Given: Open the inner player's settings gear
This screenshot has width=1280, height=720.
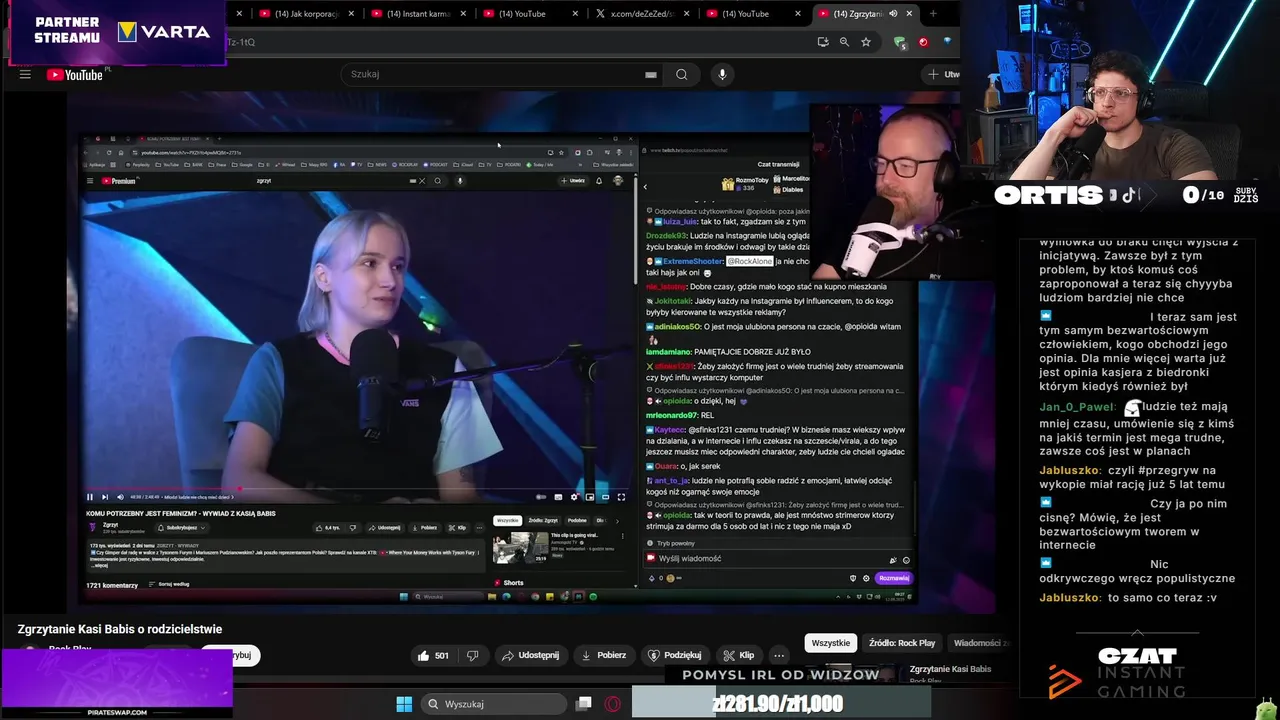Looking at the screenshot, I should tap(574, 497).
